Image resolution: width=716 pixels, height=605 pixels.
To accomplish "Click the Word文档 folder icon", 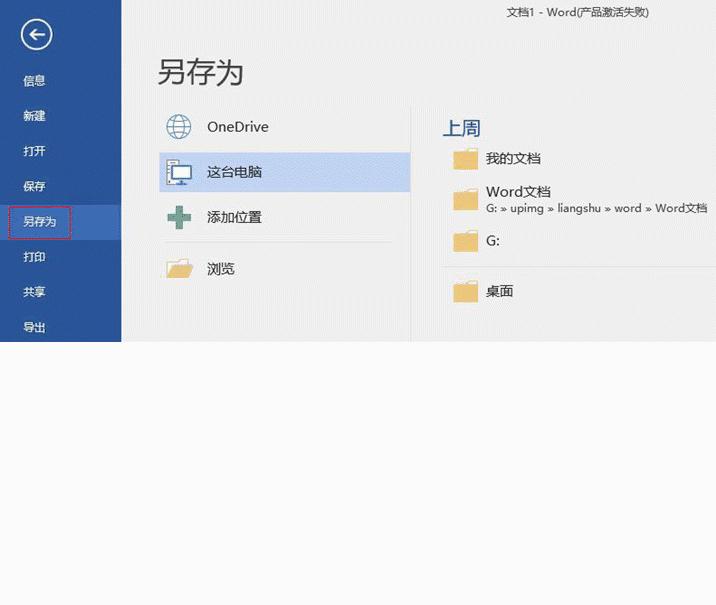I will (x=465, y=200).
